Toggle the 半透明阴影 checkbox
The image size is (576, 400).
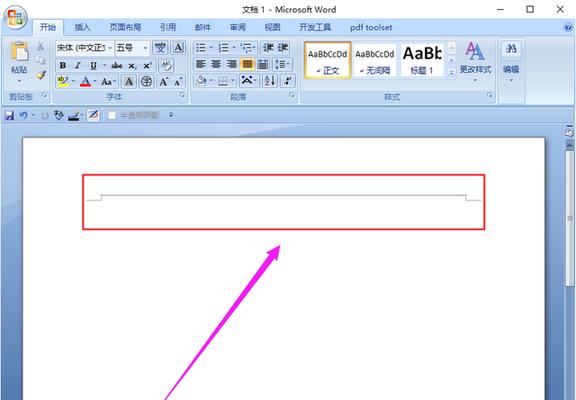click(112, 116)
